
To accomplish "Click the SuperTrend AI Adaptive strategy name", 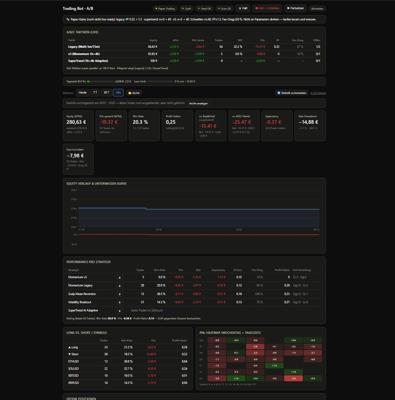I will (x=83, y=311).
